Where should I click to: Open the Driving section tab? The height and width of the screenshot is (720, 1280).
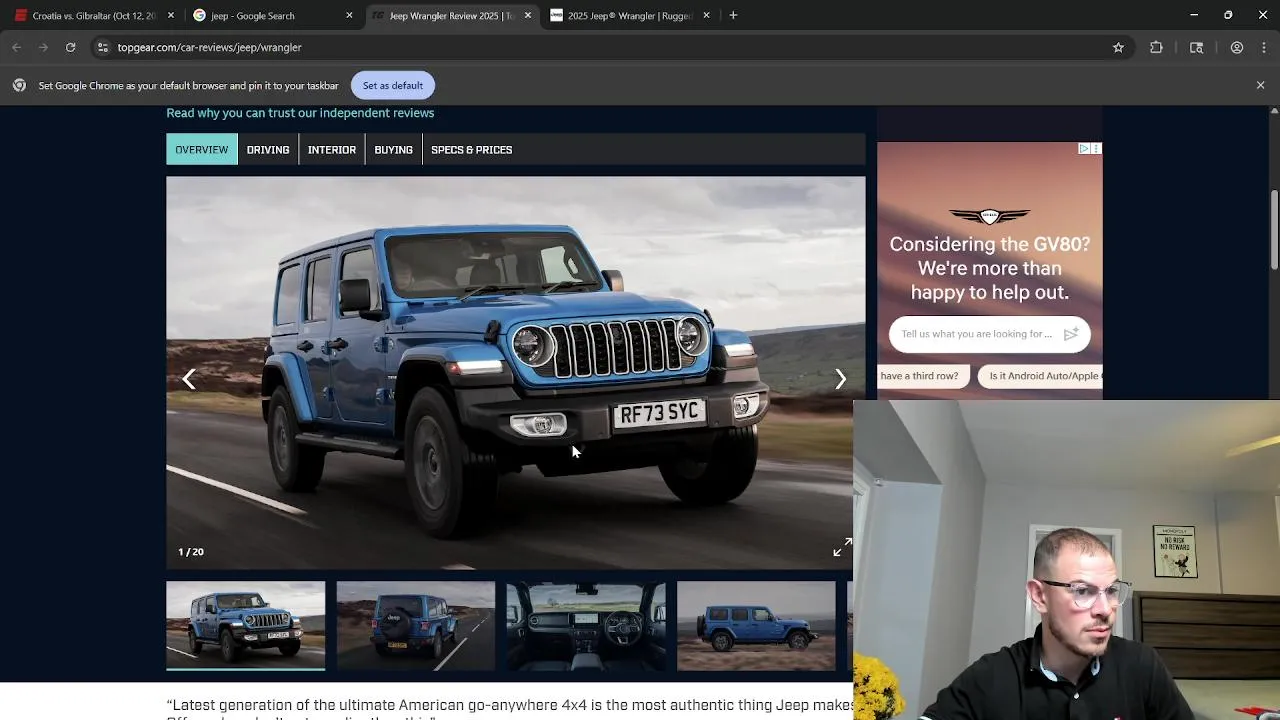click(268, 149)
